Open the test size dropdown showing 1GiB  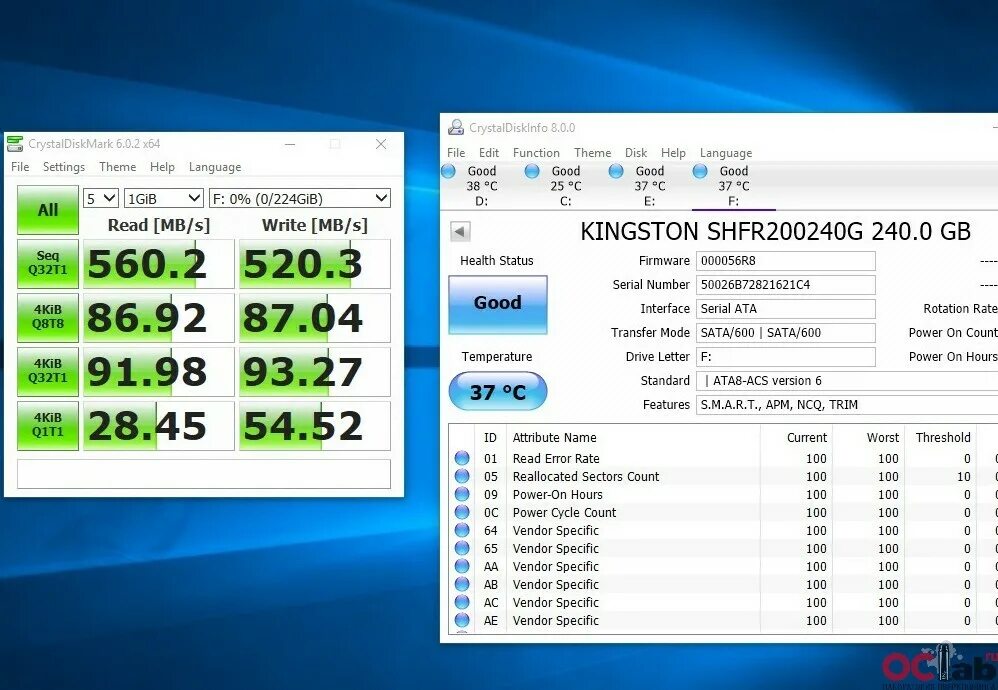tap(164, 199)
